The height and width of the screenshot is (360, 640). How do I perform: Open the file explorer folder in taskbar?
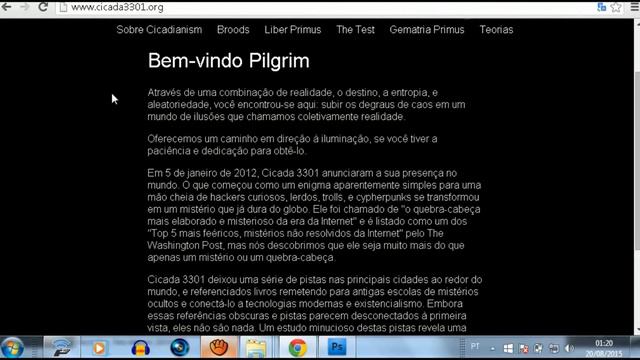pyautogui.click(x=257, y=348)
